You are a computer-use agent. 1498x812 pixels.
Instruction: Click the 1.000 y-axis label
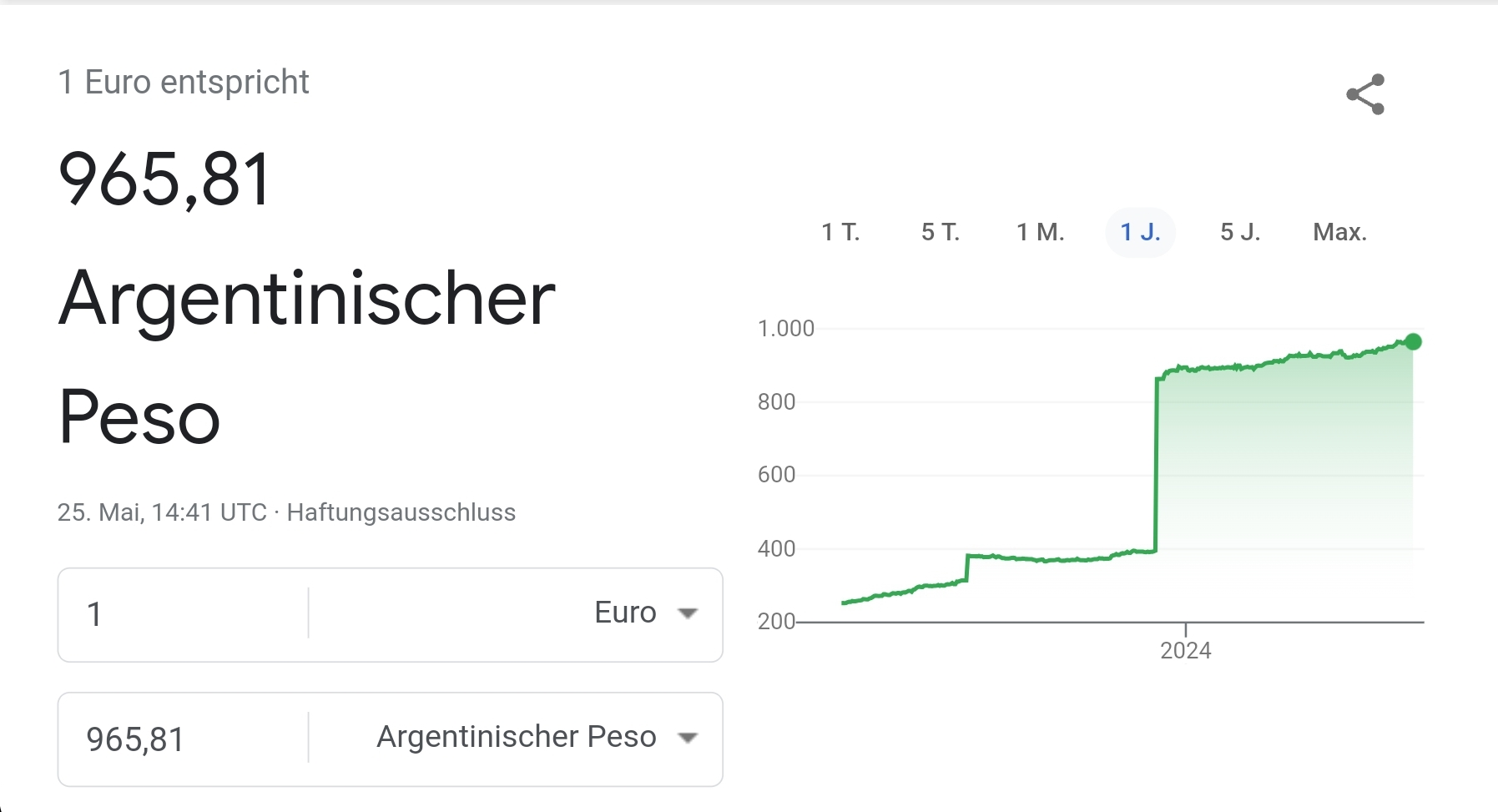coord(785,329)
